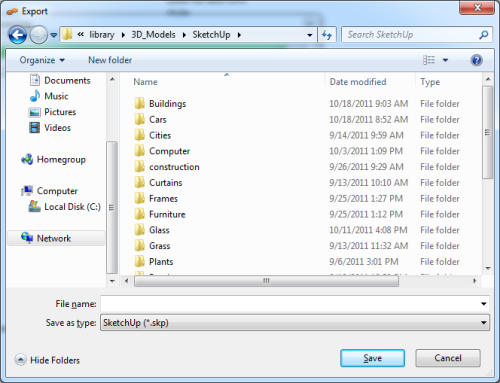
Task: Select Videos in navigation pane
Action: click(50, 128)
